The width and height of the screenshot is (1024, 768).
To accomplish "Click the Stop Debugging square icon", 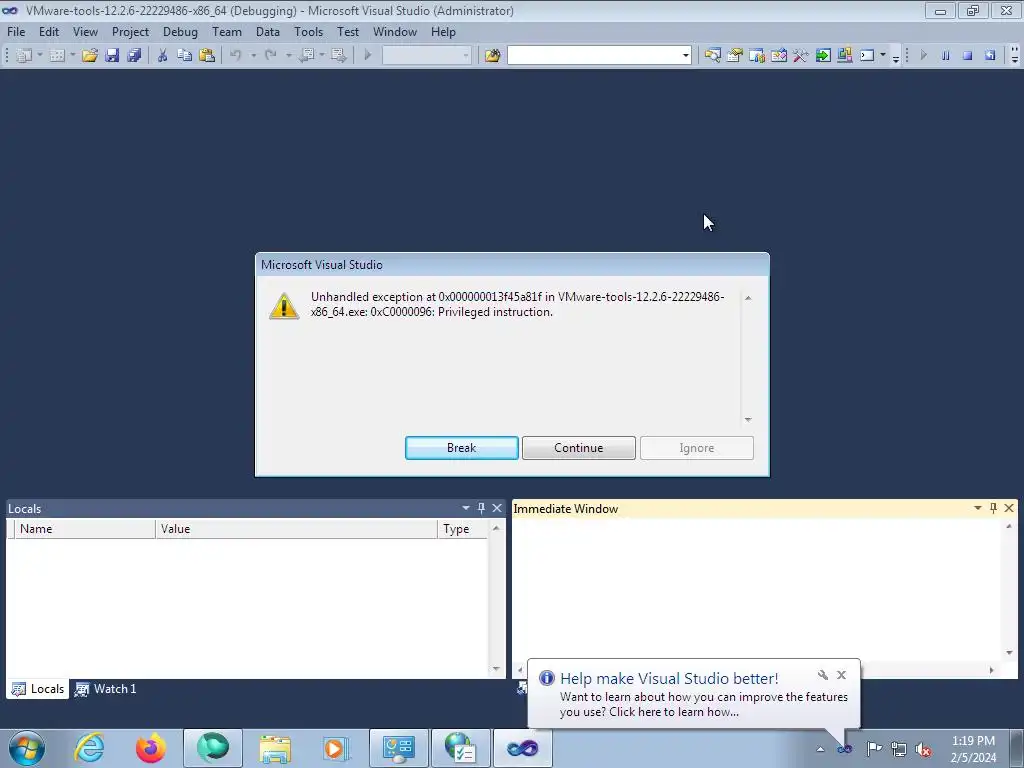I will point(967,56).
